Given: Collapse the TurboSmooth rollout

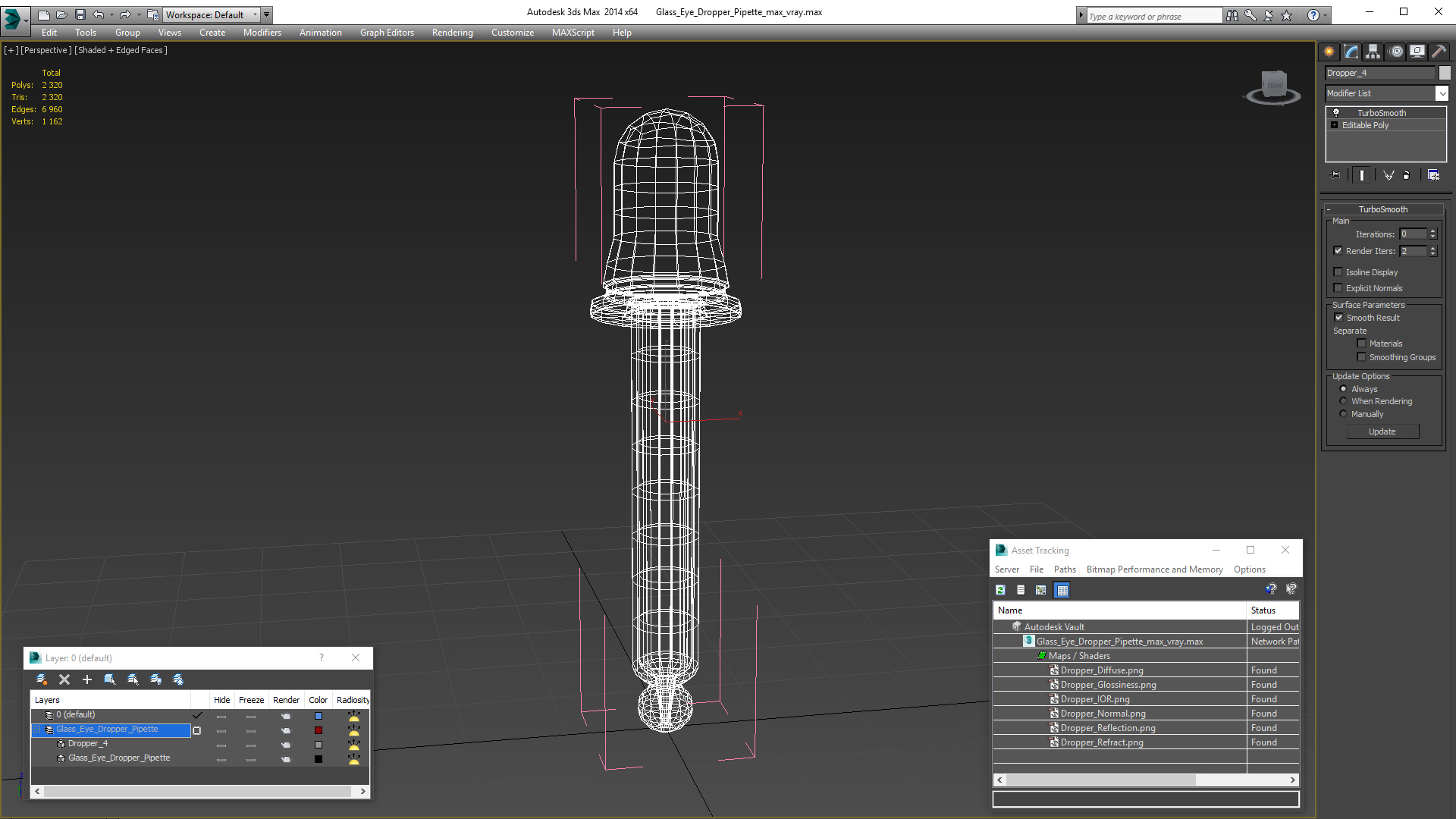Looking at the screenshot, I should (x=1329, y=209).
